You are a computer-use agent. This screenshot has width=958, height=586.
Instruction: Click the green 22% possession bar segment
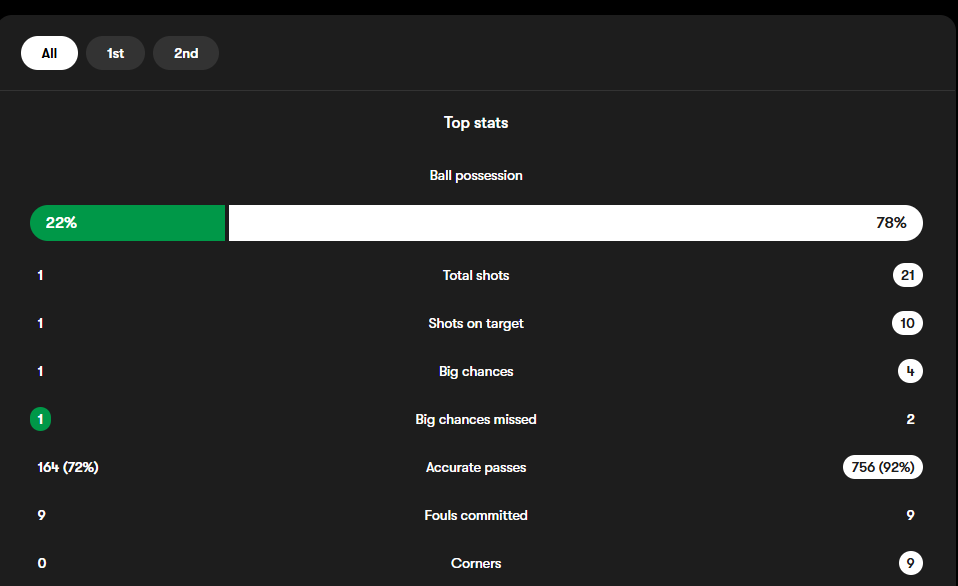pyautogui.click(x=127, y=223)
